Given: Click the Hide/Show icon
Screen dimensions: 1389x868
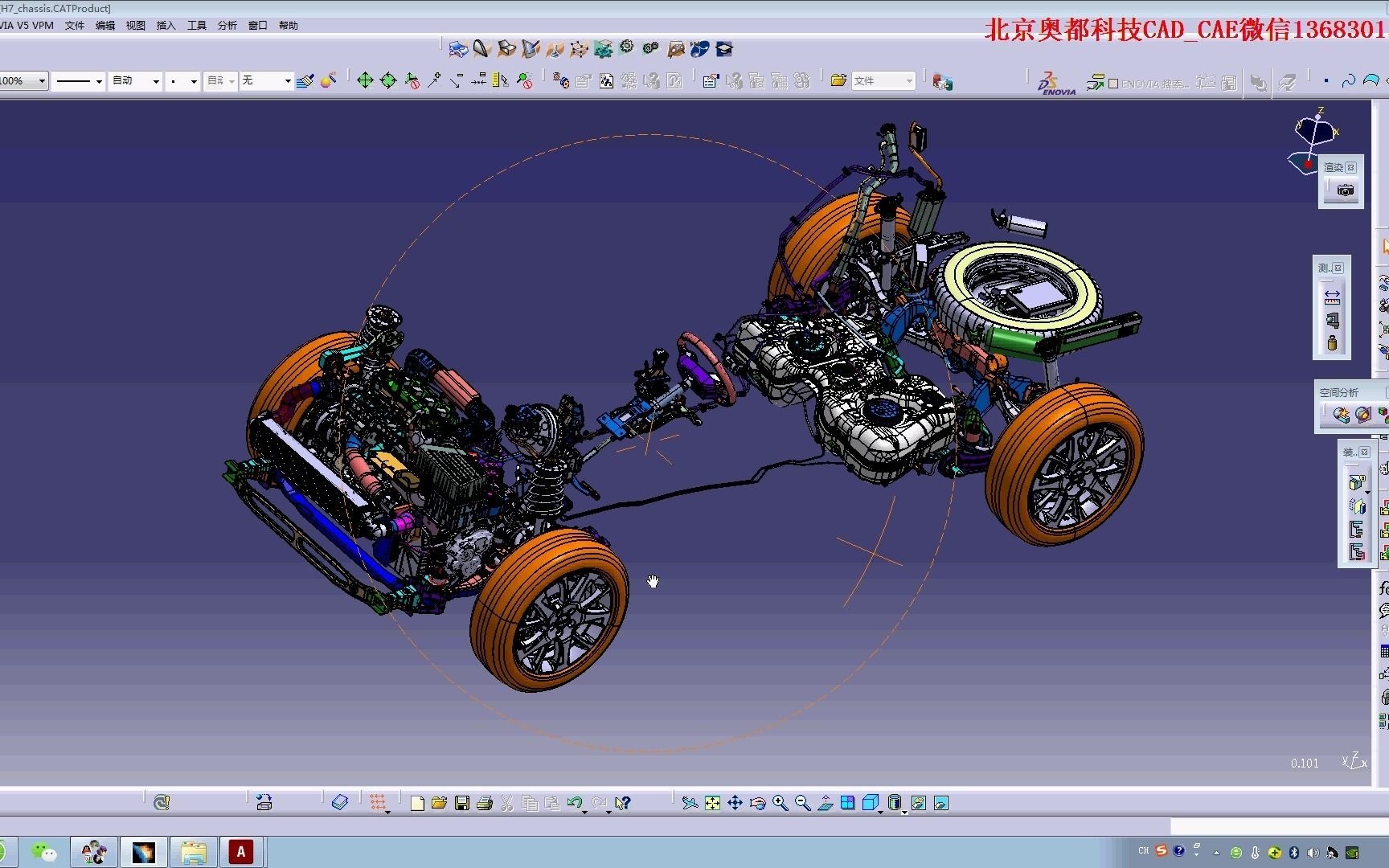Looking at the screenshot, I should coord(918,803).
